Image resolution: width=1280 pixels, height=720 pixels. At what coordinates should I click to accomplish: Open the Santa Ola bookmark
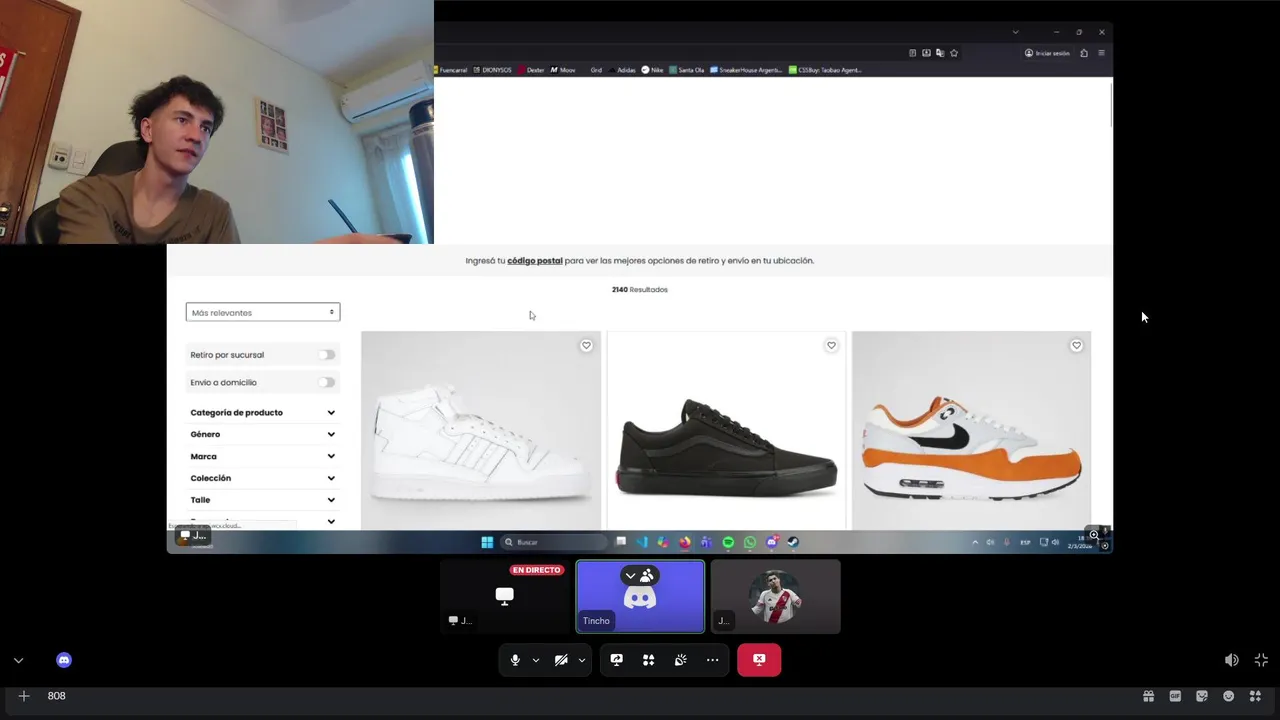(x=687, y=70)
